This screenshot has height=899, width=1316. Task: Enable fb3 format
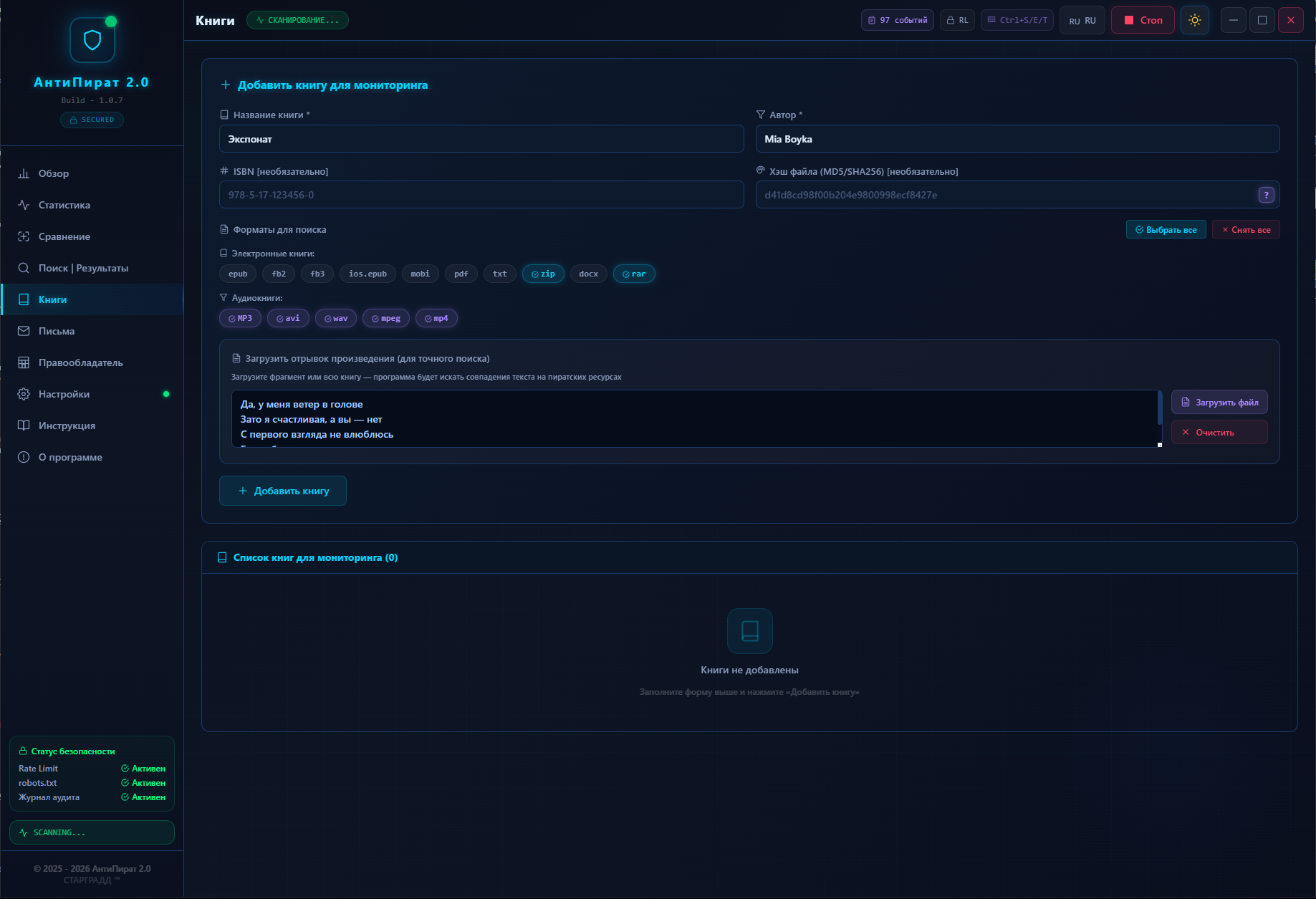pyautogui.click(x=317, y=274)
